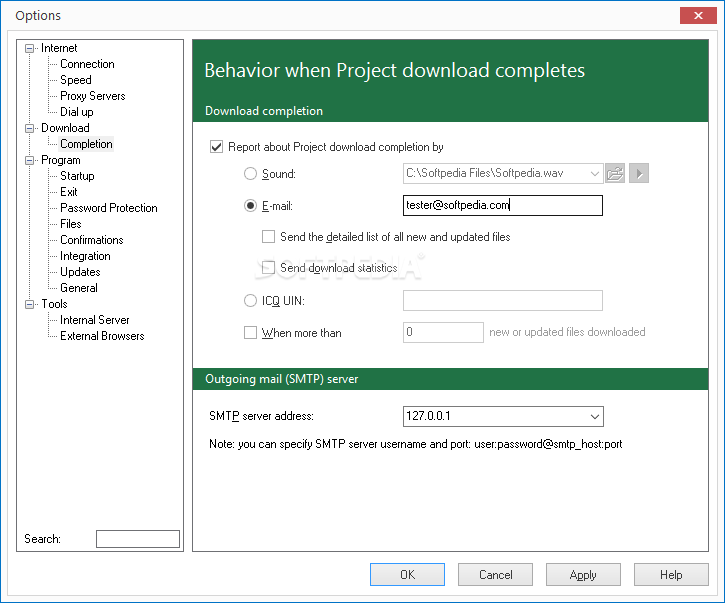Open the SMTP server address dropdown
The image size is (725, 603).
point(595,417)
